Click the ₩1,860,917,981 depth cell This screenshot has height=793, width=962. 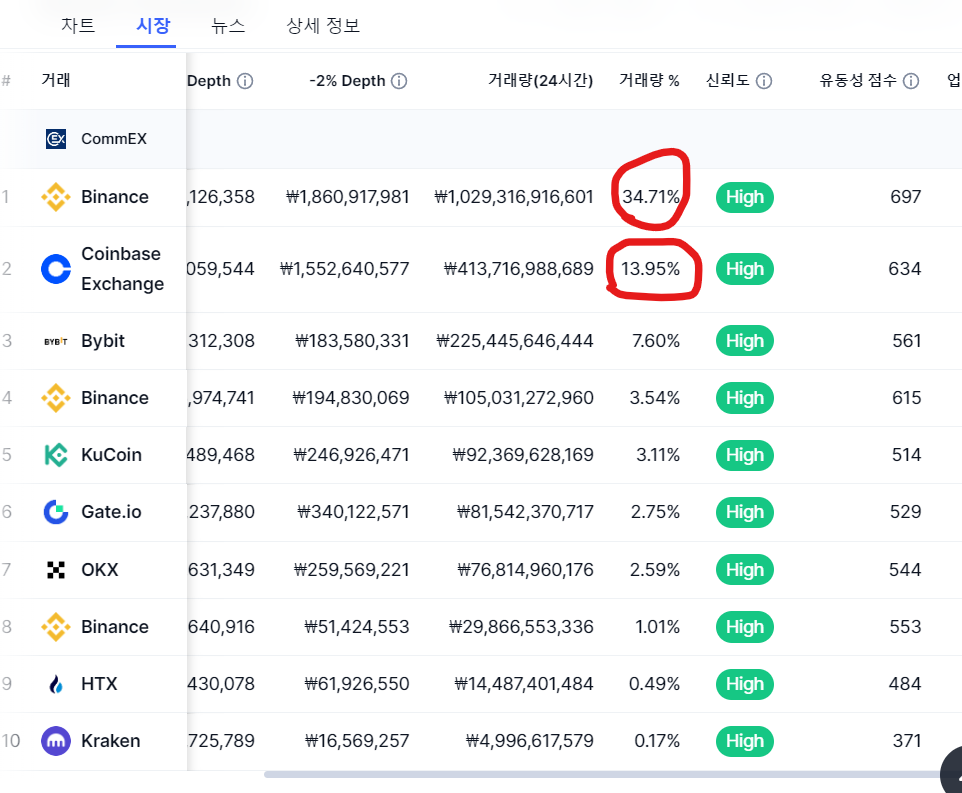coord(348,197)
